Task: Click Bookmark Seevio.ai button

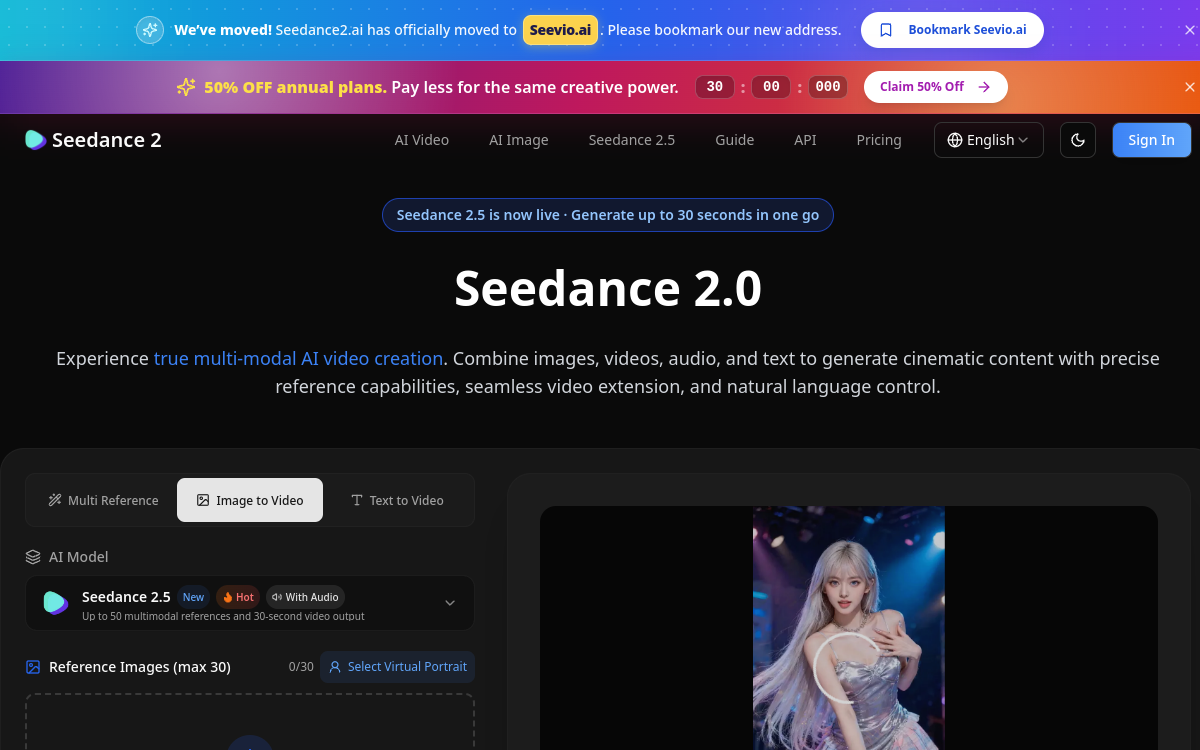Action: click(952, 30)
